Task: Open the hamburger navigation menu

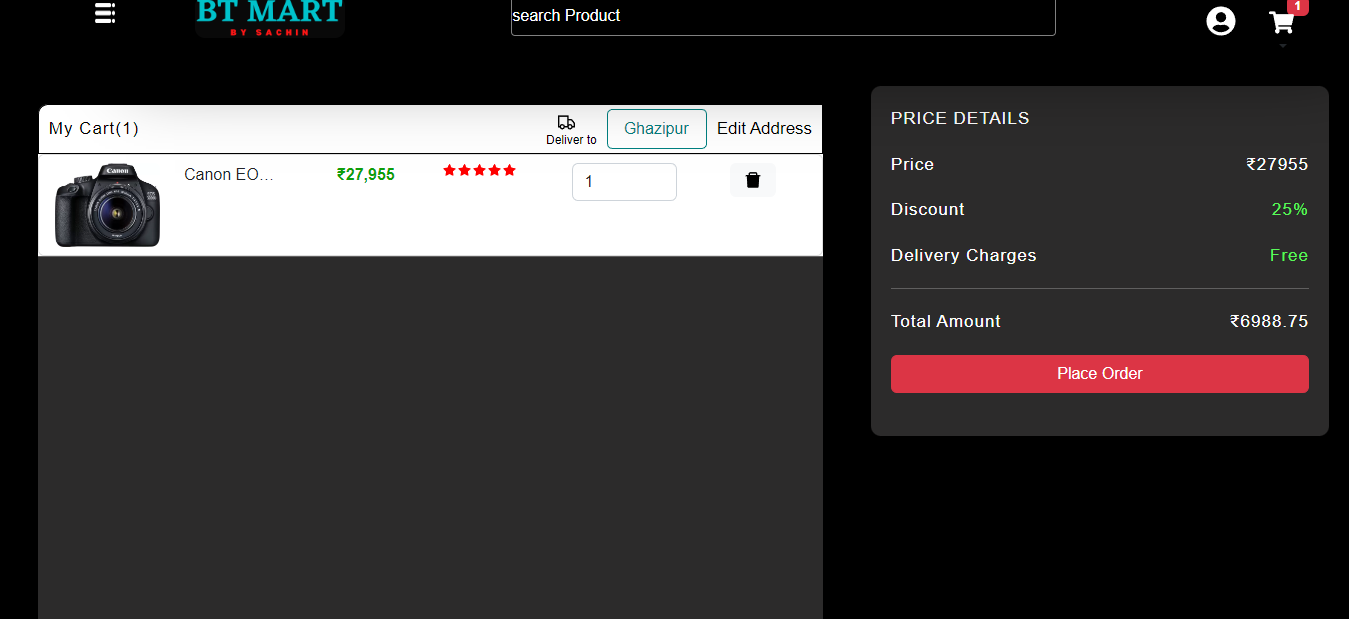Action: pos(104,13)
